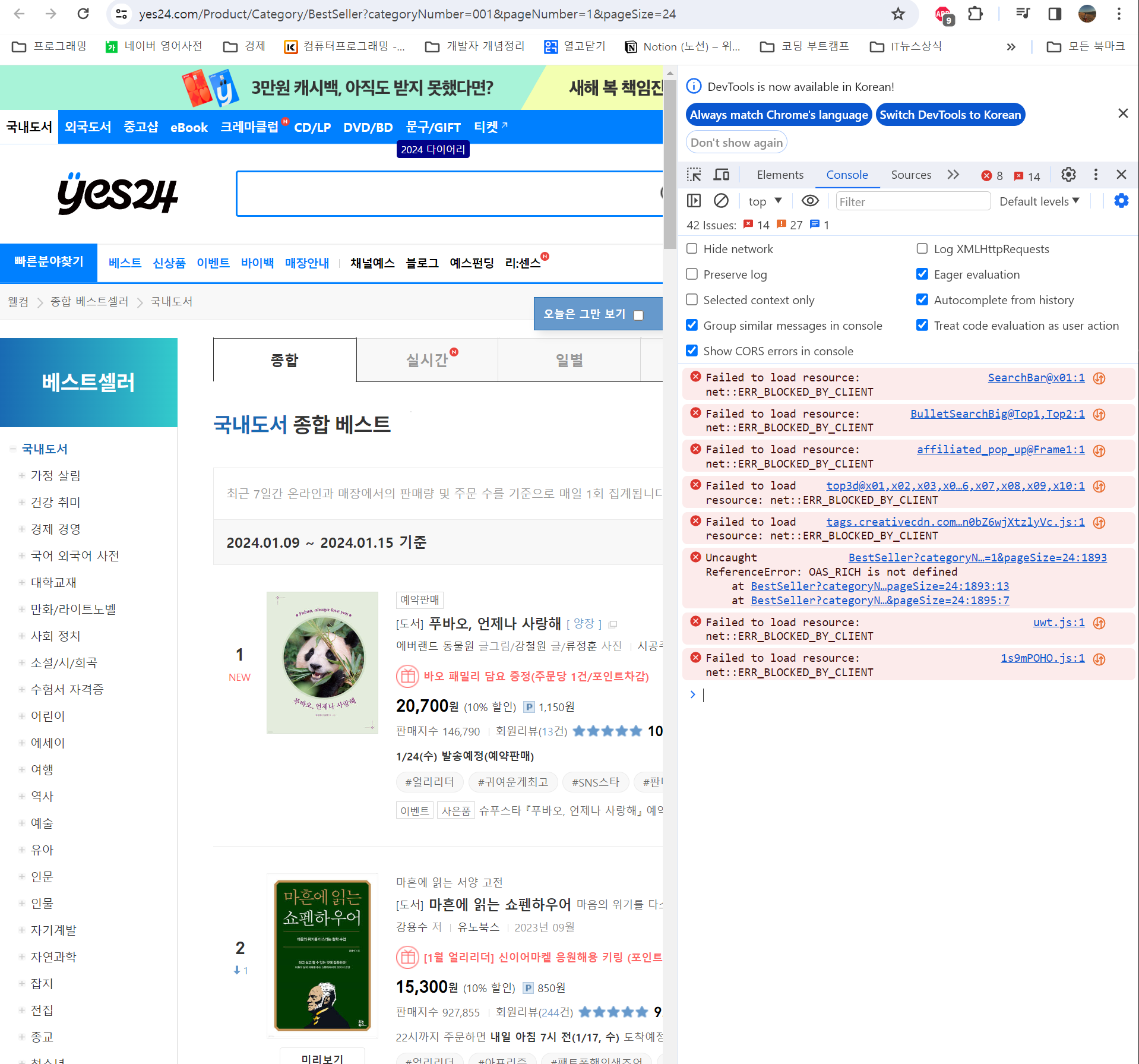Open the eBook menu
The width and height of the screenshot is (1139, 1064).
coord(189,127)
